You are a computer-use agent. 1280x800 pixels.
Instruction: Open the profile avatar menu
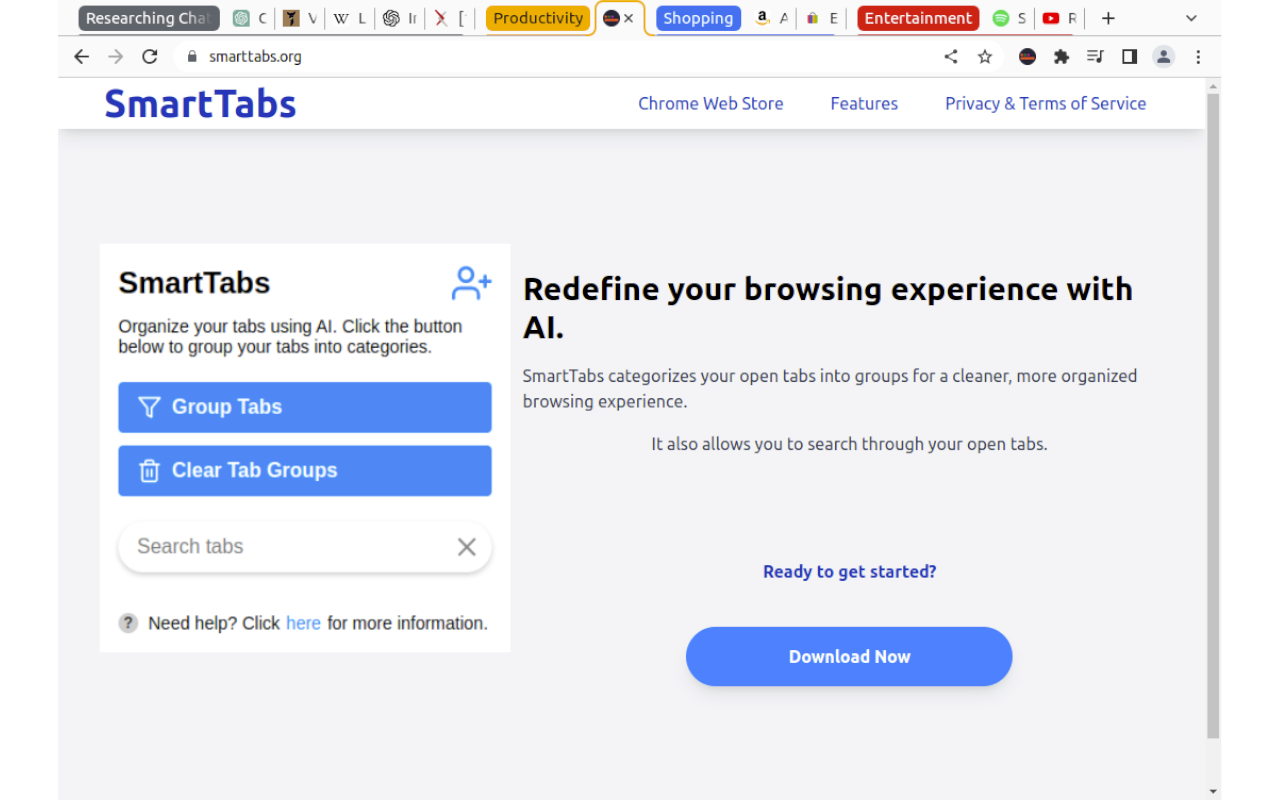(1163, 57)
